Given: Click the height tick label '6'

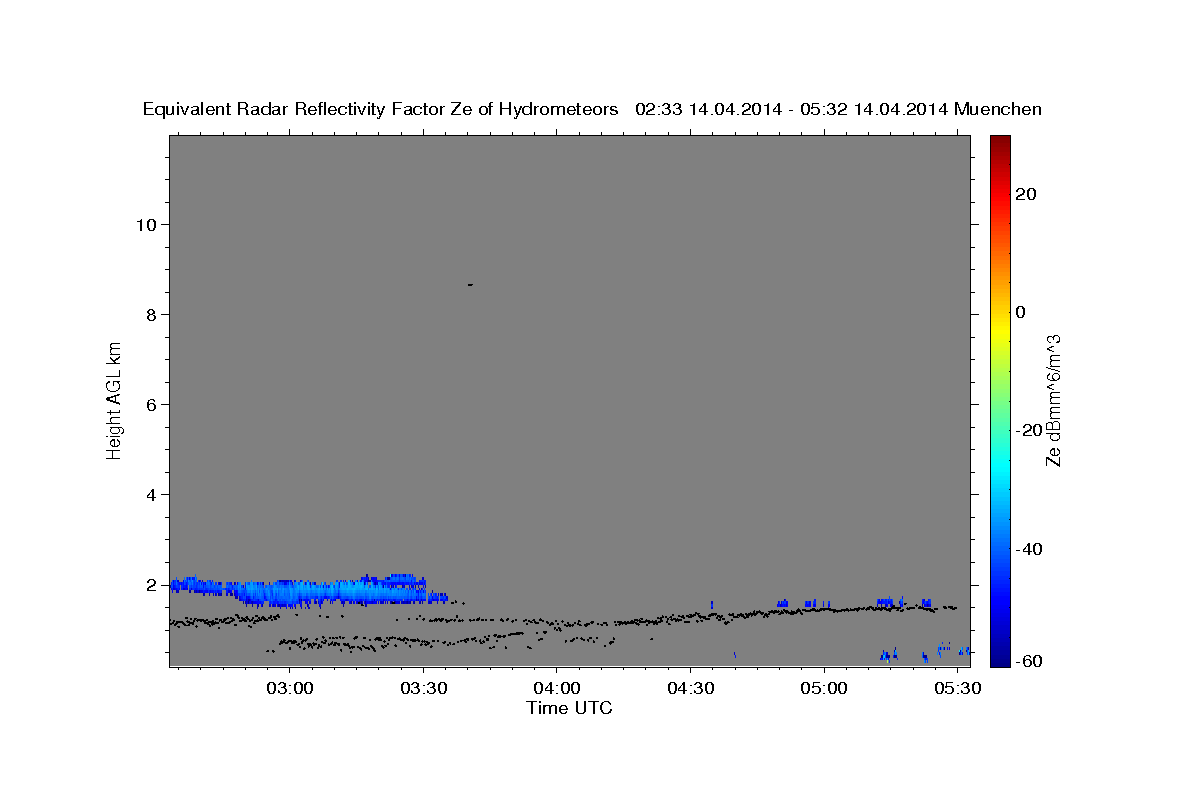Looking at the screenshot, I should click(151, 404).
